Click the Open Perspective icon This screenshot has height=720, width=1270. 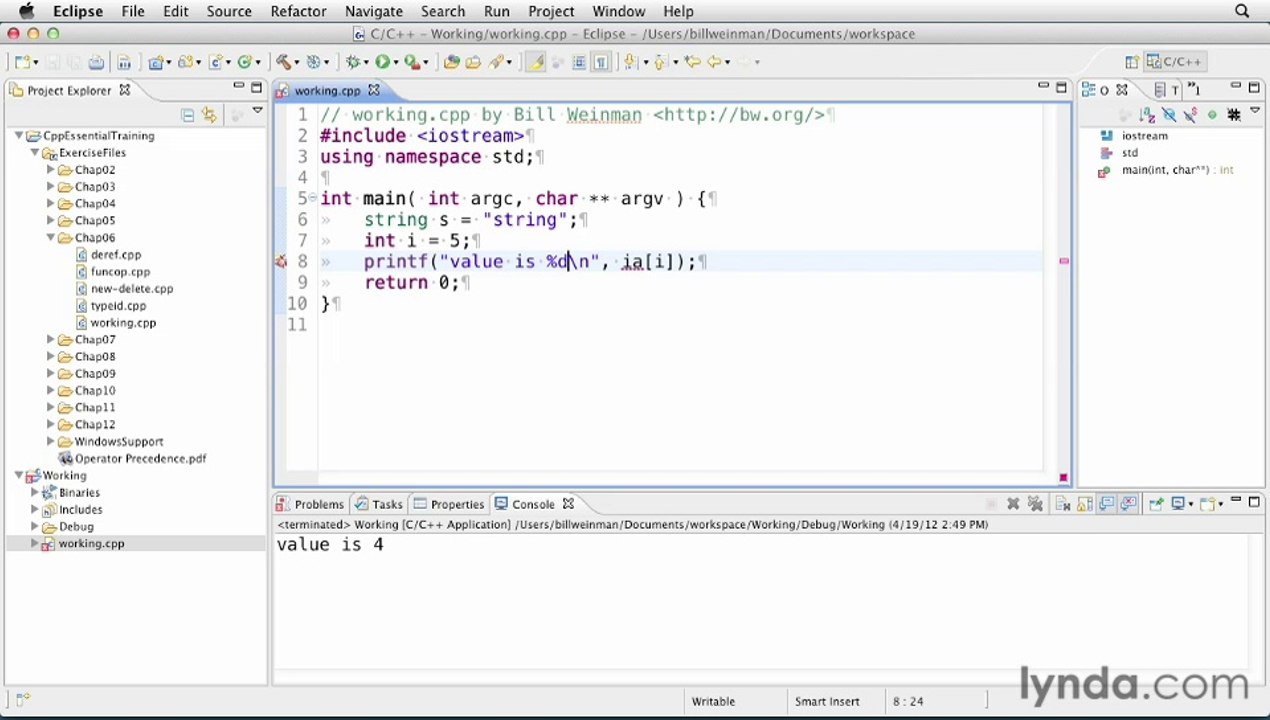(1133, 62)
